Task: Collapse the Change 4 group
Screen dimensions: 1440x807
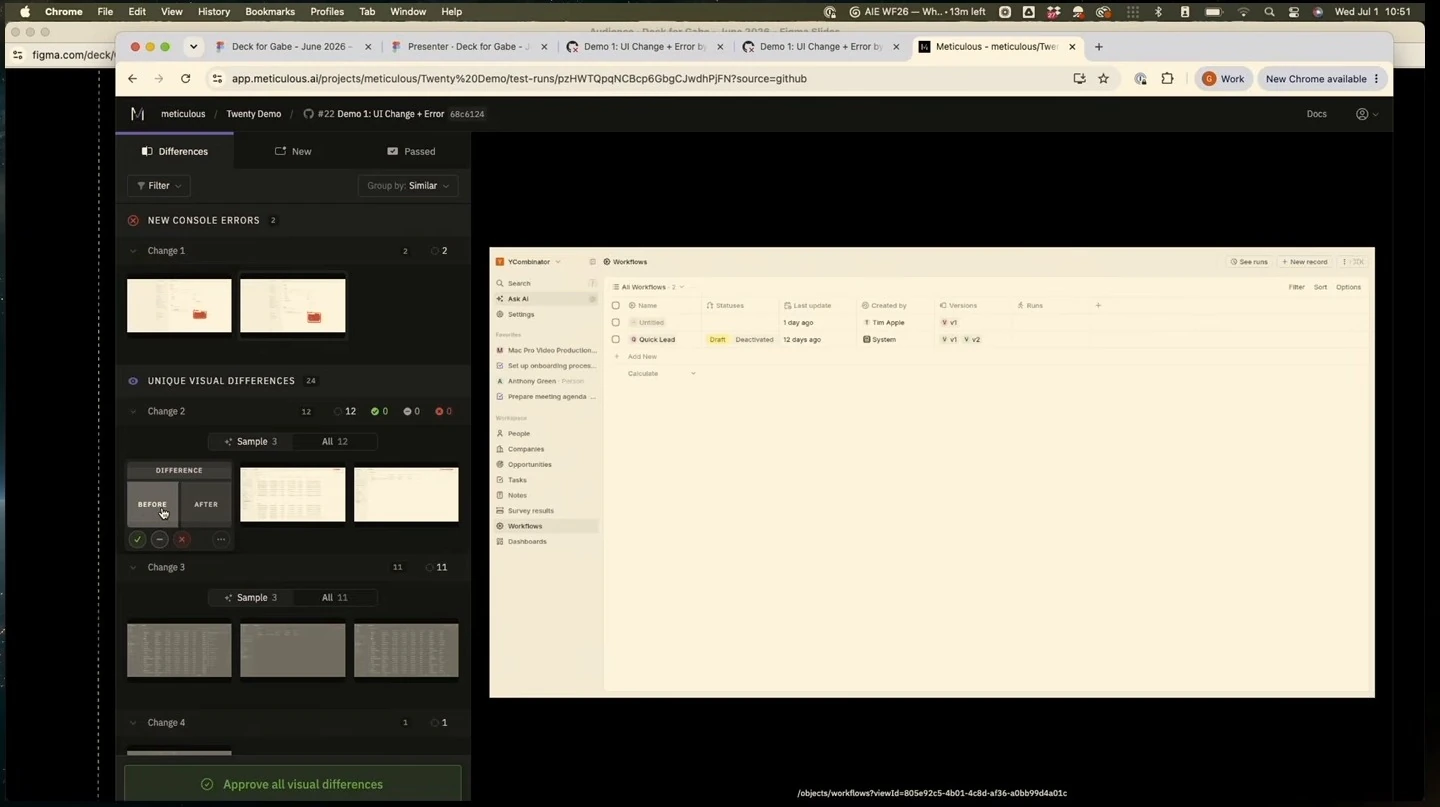Action: (x=133, y=722)
